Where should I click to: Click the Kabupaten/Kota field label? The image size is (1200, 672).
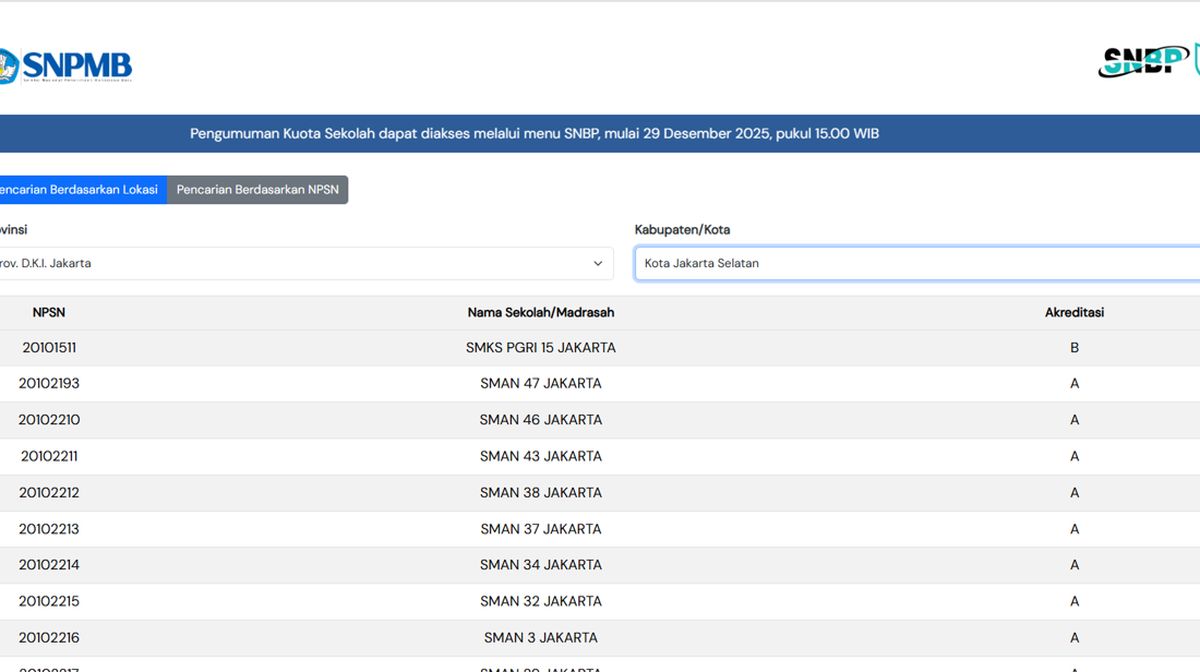[x=682, y=230]
